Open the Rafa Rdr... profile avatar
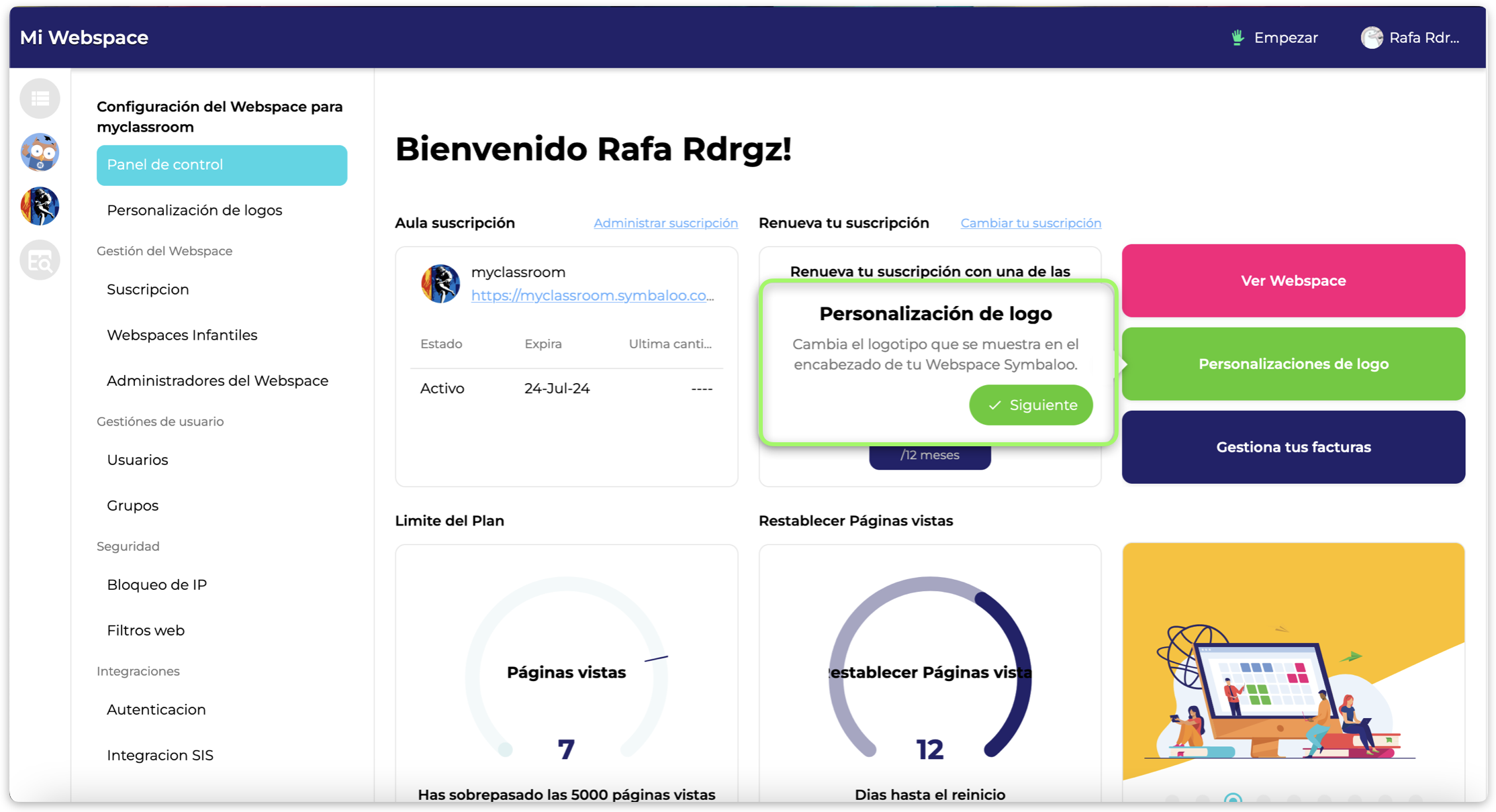Viewport: 1496px width, 812px height. click(x=1371, y=38)
